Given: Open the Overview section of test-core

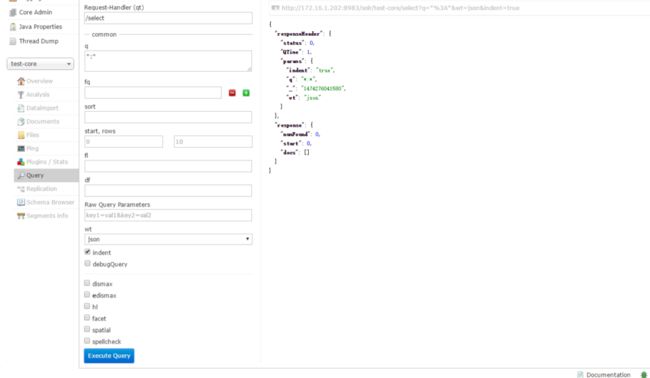Looking at the screenshot, I should (39, 81).
